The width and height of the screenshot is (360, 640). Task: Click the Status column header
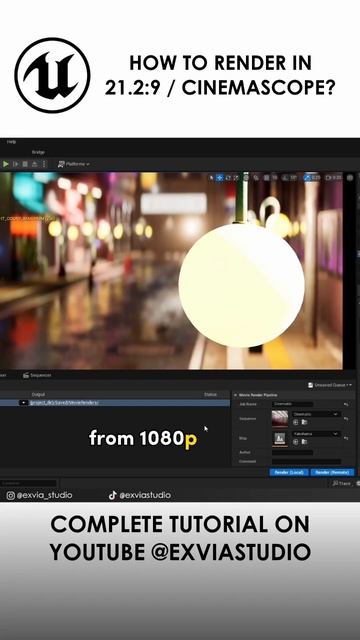click(211, 394)
